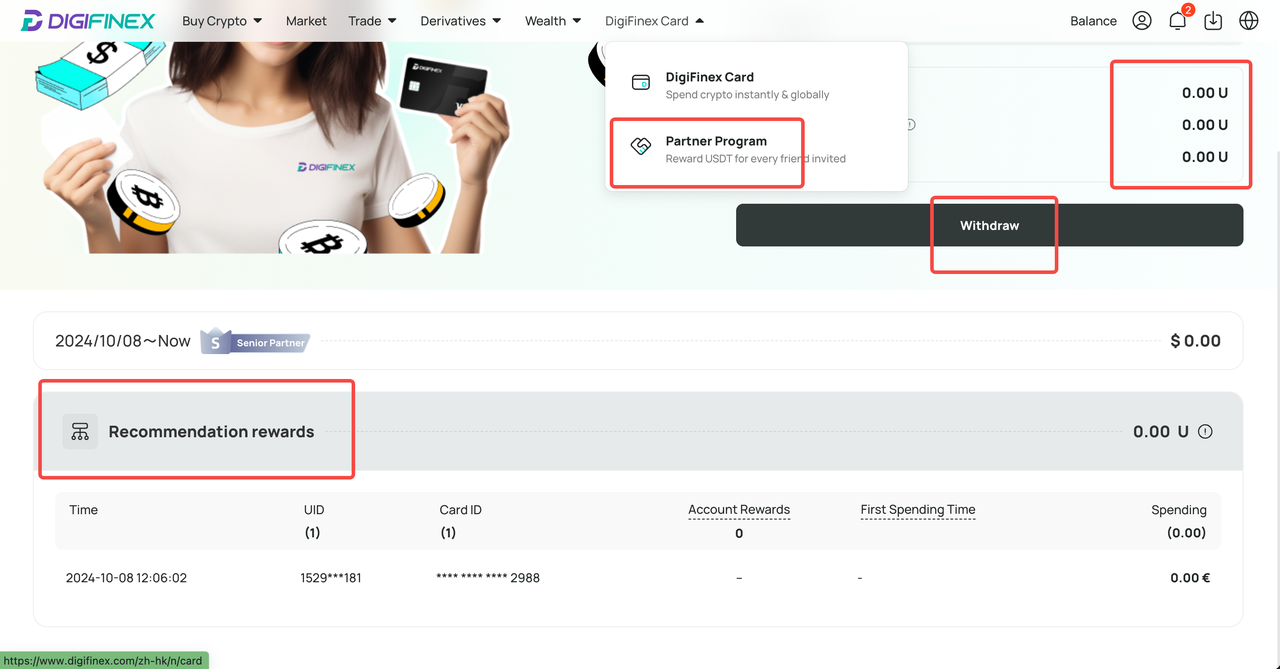Open the Balance link
Screen dimensions: 1280x669
pyautogui.click(x=1093, y=21)
